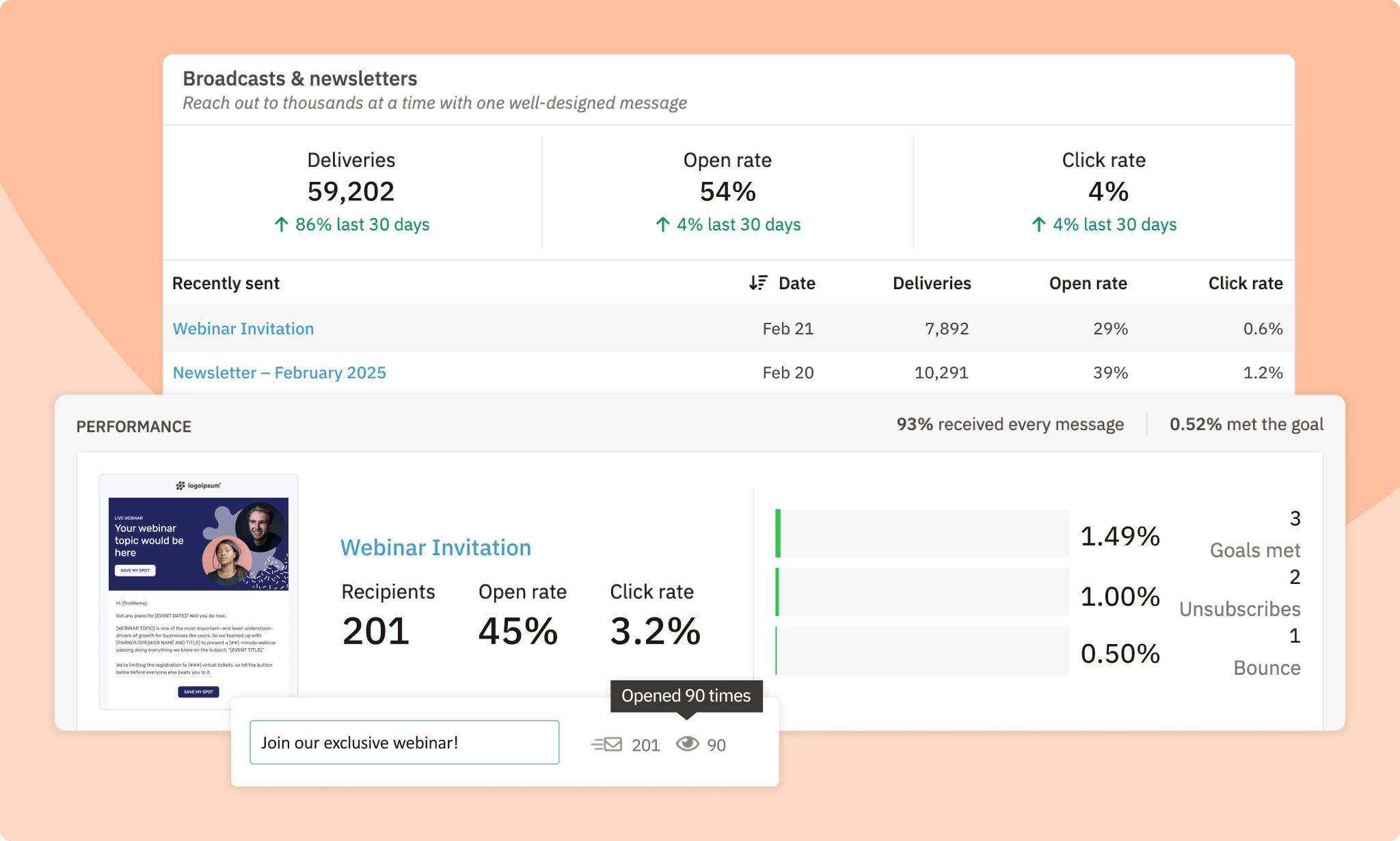The width and height of the screenshot is (1400, 841).
Task: Click the Webinar Invitation heading in Performance card
Action: coord(435,547)
